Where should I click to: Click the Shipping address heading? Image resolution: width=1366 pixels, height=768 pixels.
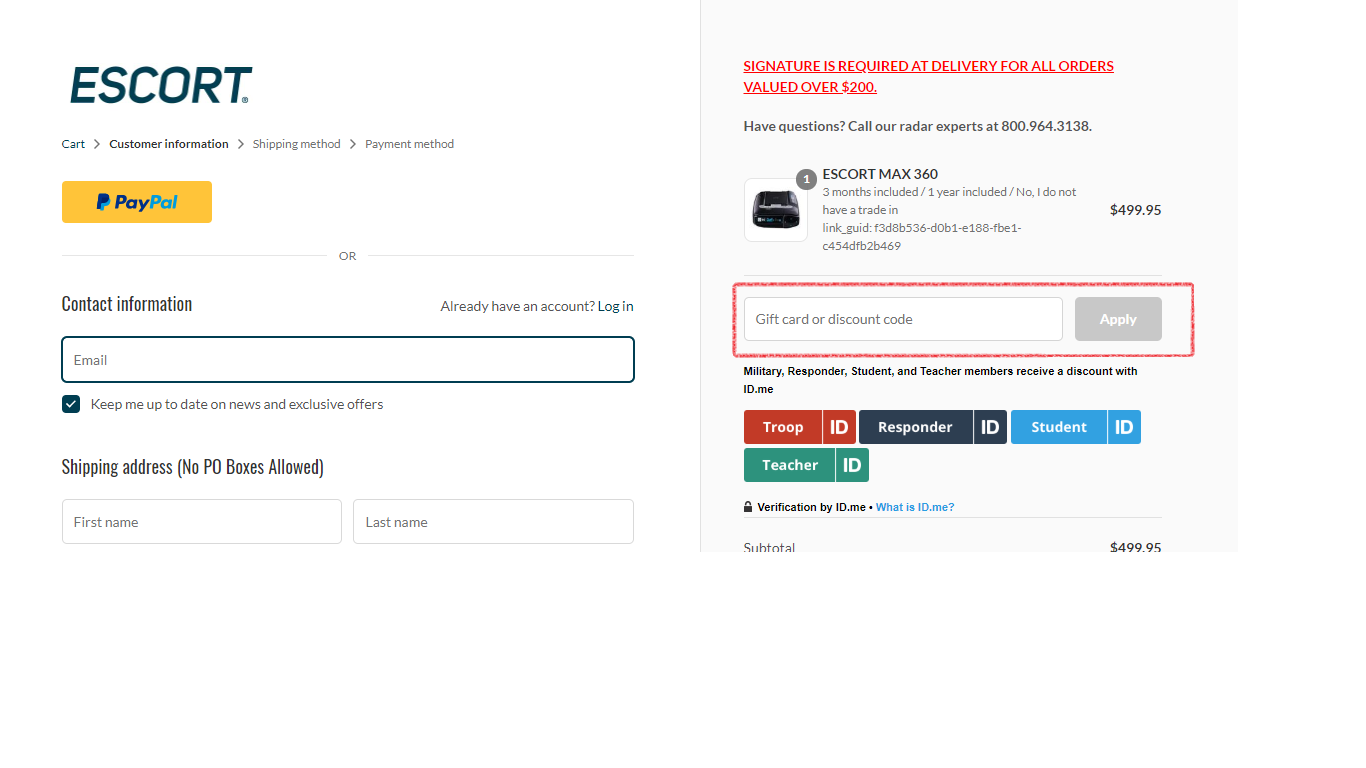(193, 467)
